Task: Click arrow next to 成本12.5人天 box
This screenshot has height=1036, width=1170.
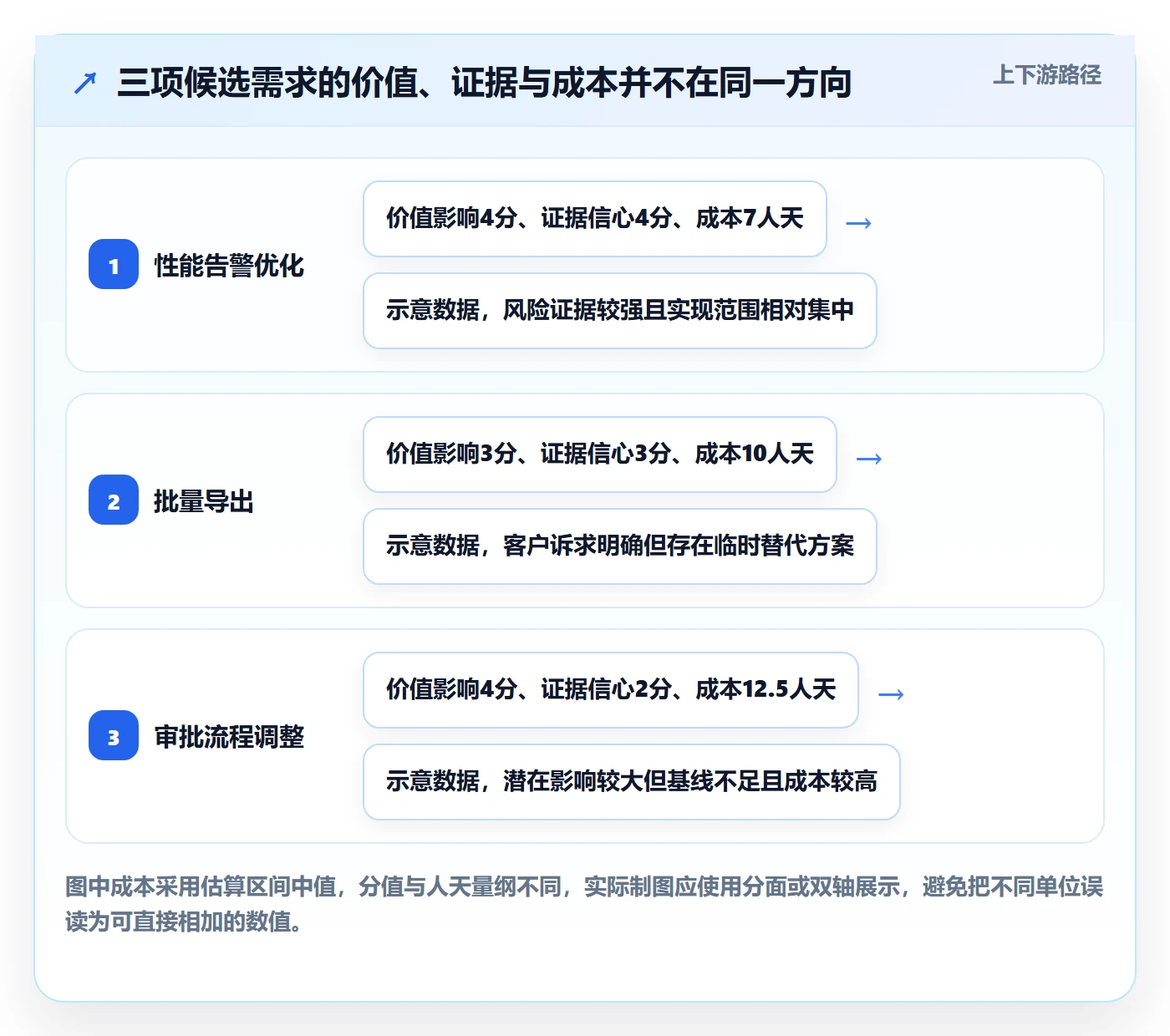Action: pos(891,694)
